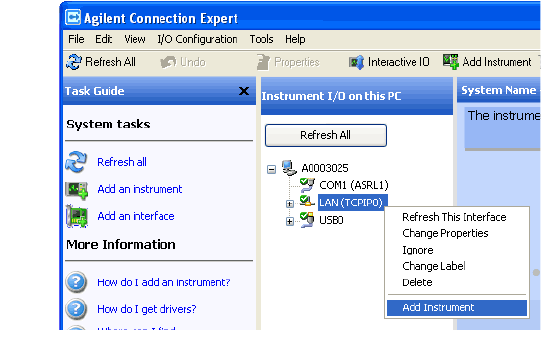Image resolution: width=542 pixels, height=360 pixels.
Task: Expand the LAN (TCPIP0) node
Action: point(290,204)
